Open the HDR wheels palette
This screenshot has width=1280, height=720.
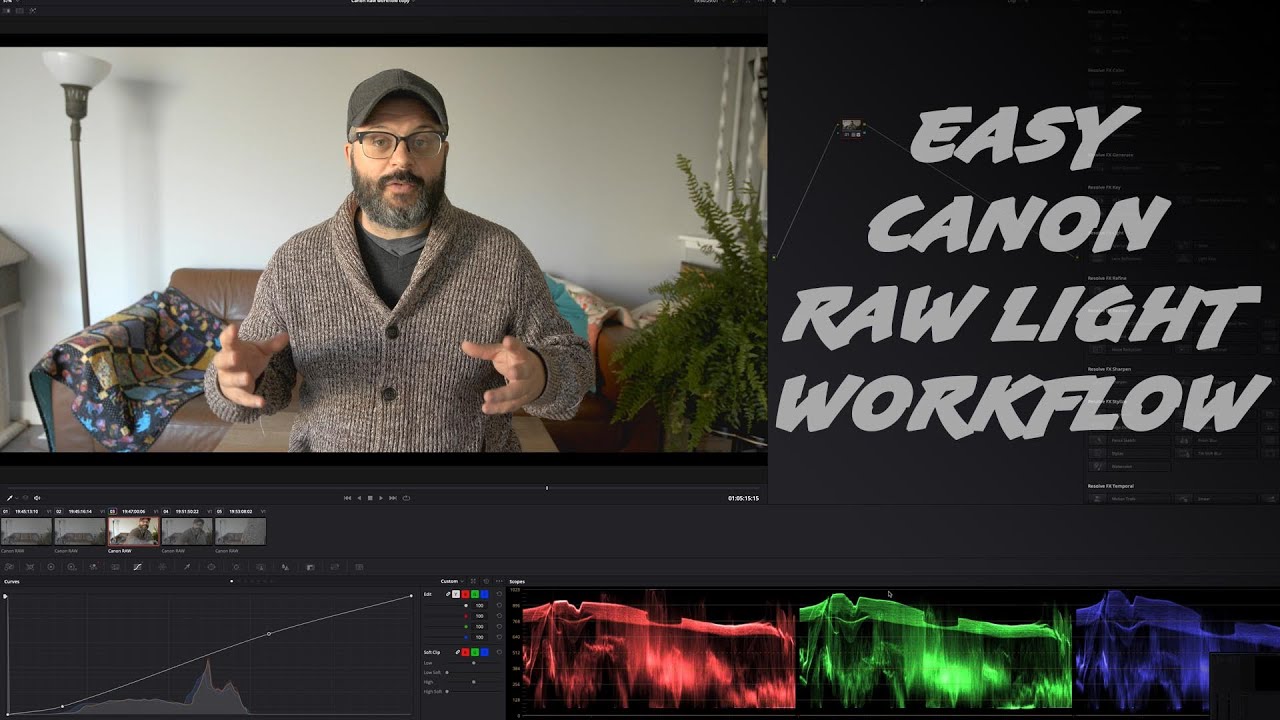click(x=72, y=567)
